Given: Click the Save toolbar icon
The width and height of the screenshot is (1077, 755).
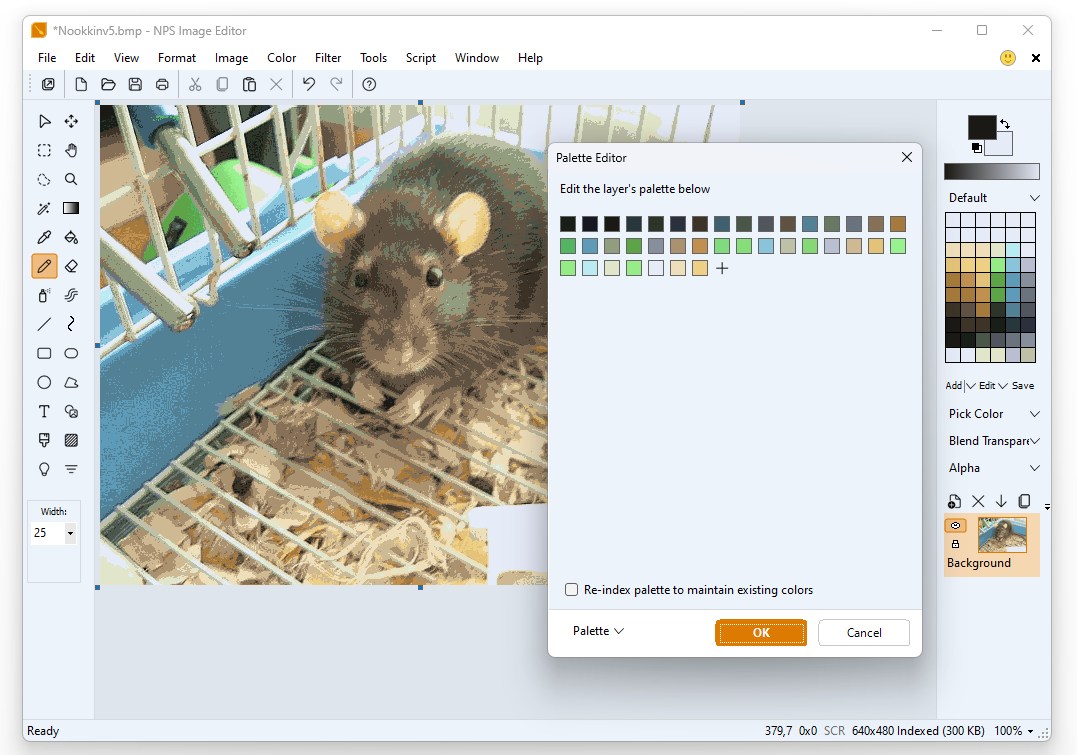Looking at the screenshot, I should pos(135,84).
